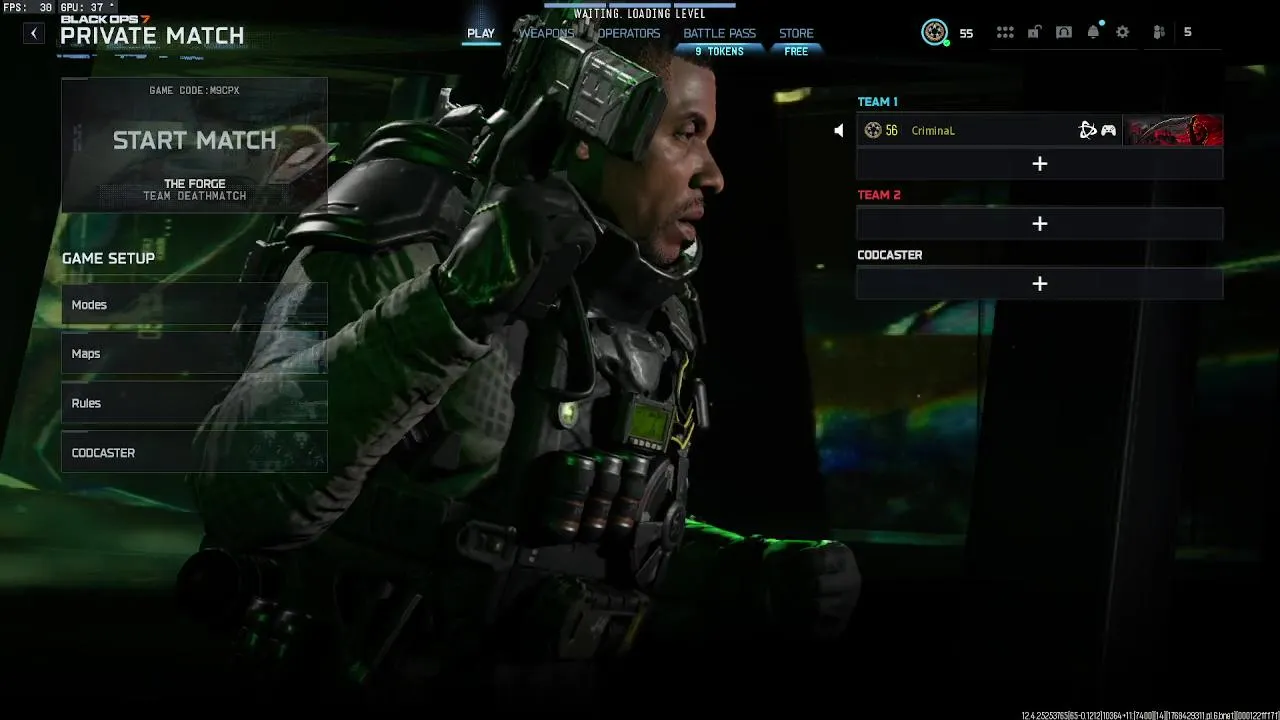Go back with the left arrow button
Screen dimensions: 1280x720
(x=34, y=33)
